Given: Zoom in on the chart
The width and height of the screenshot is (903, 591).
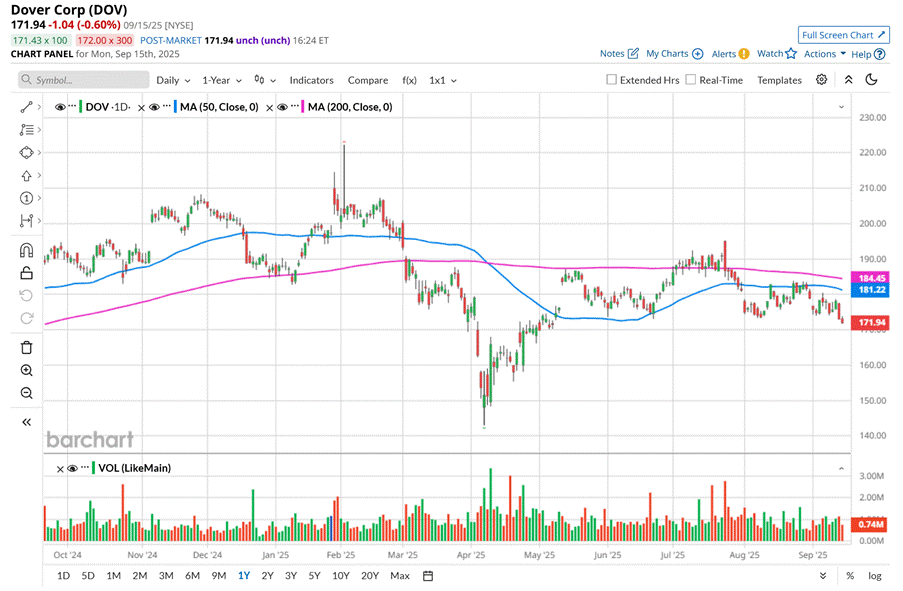Looking at the screenshot, I should tap(26, 370).
